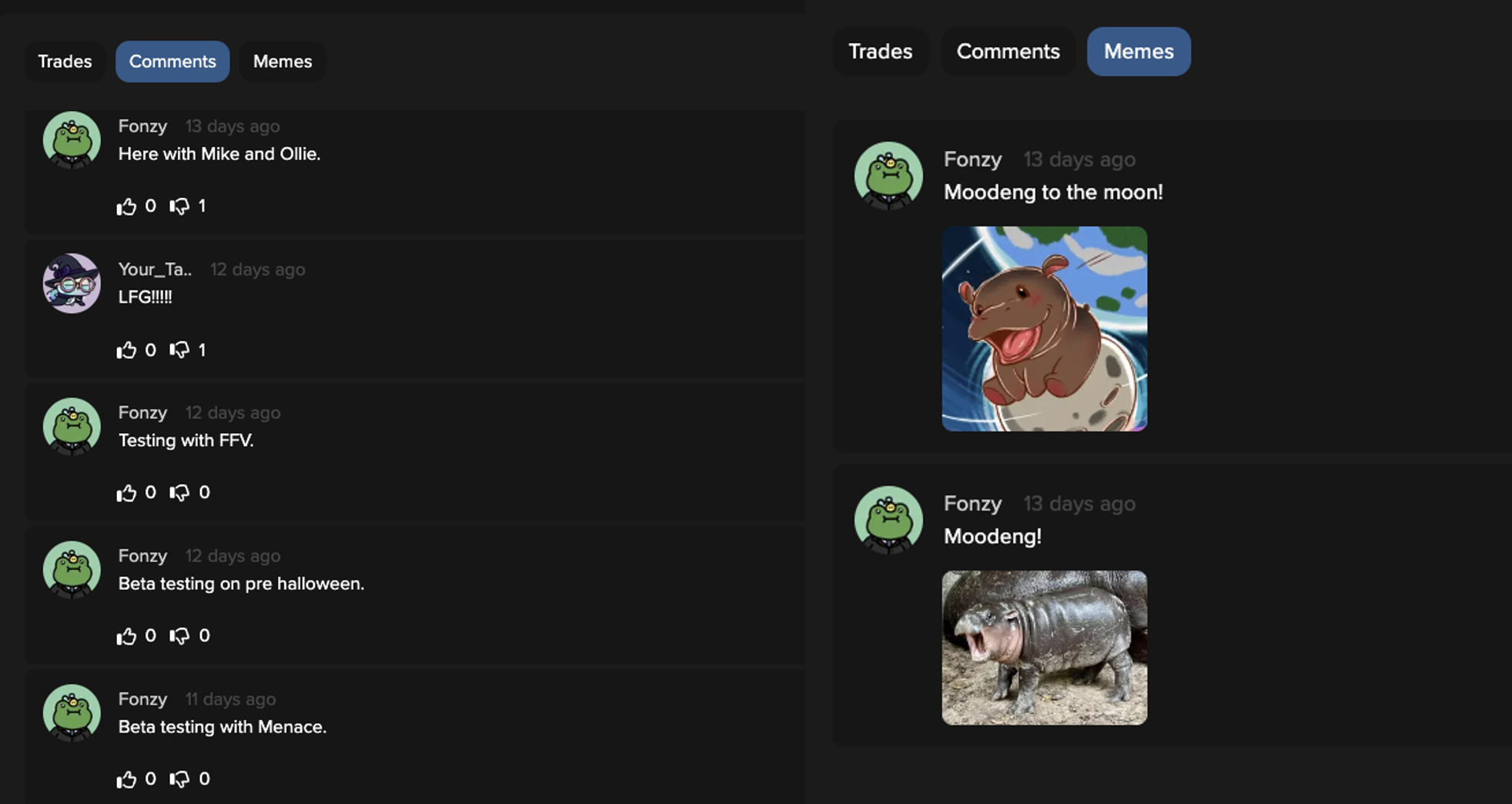Screen dimensions: 1512x804
Task: Dislike the 'Beta testing with Menace' comment
Action: pyautogui.click(x=179, y=779)
